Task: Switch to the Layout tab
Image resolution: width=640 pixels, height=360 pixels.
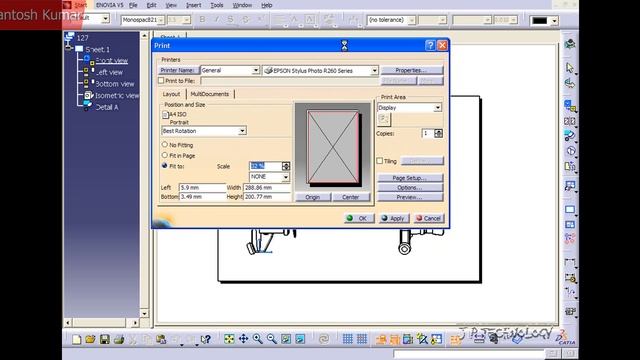Action: [x=171, y=94]
